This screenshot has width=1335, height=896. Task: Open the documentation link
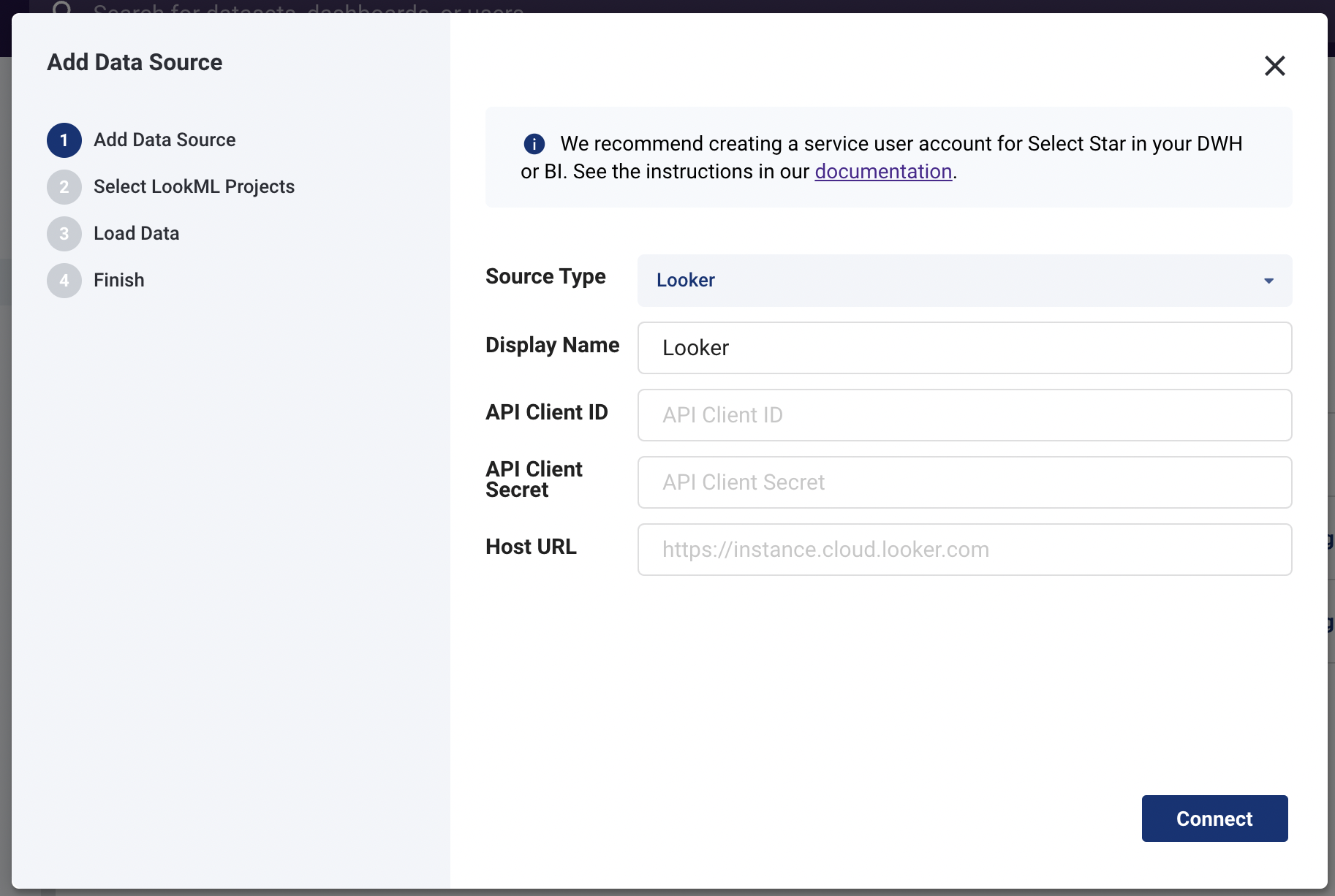coord(883,171)
